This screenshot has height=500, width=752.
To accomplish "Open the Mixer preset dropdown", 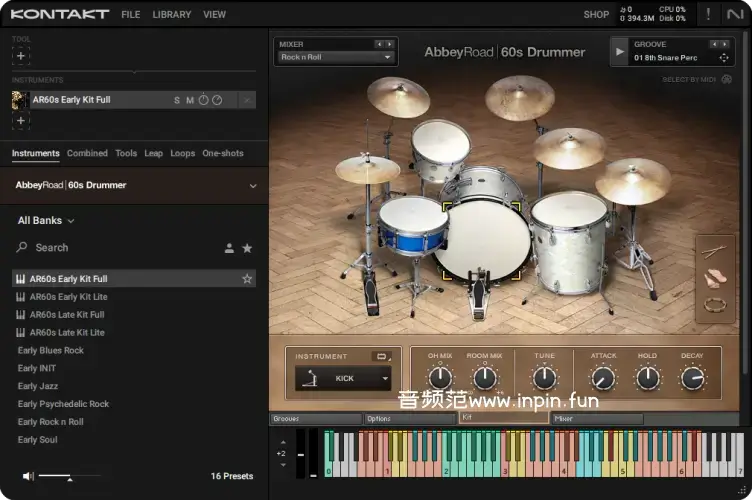I will [336, 57].
